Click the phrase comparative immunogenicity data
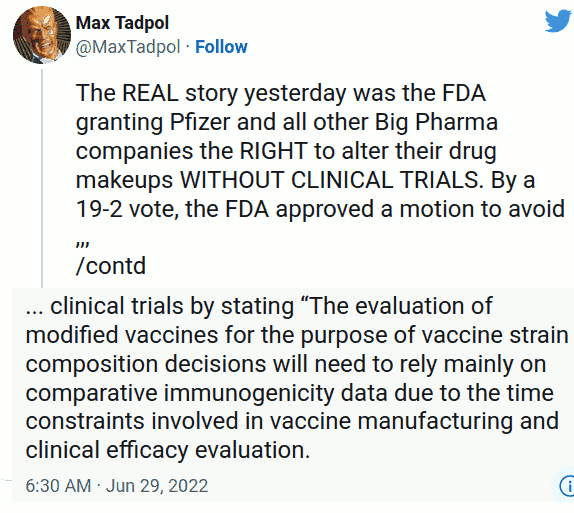Viewport: 574px width, 513px height. coord(206,393)
